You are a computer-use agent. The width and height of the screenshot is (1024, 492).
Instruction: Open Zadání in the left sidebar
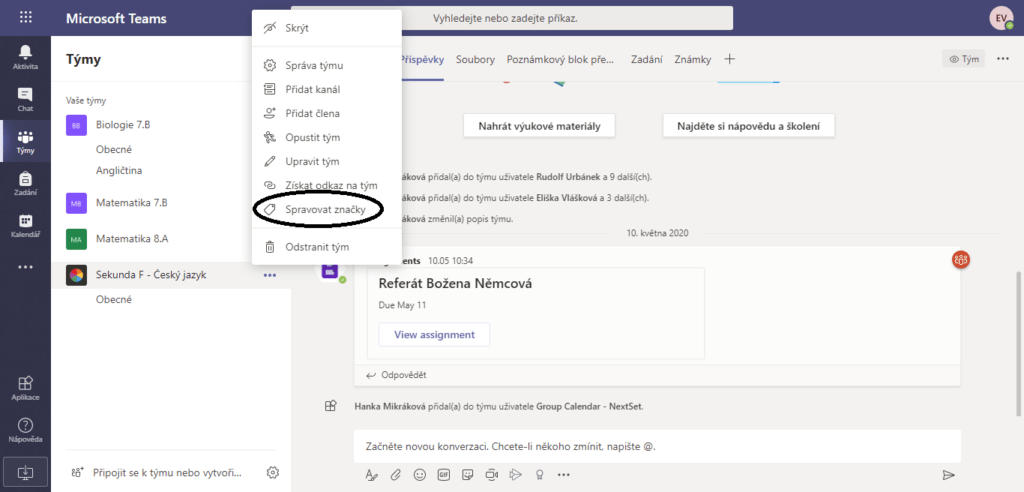(x=25, y=183)
